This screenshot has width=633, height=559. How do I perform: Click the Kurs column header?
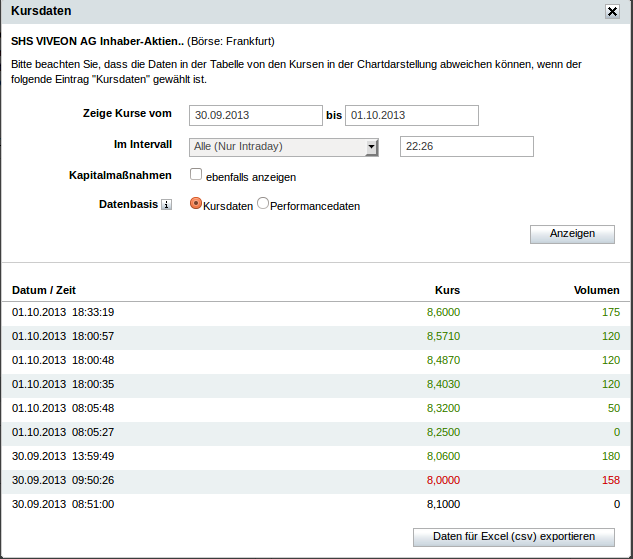pyautogui.click(x=447, y=290)
